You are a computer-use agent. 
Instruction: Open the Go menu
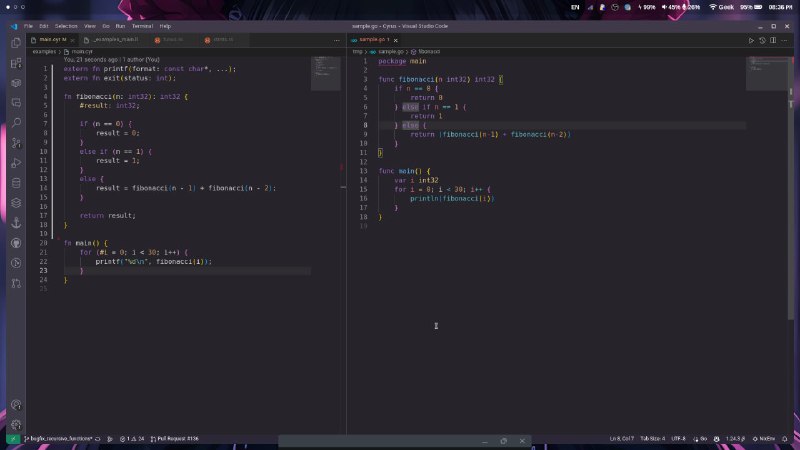[x=106, y=26]
